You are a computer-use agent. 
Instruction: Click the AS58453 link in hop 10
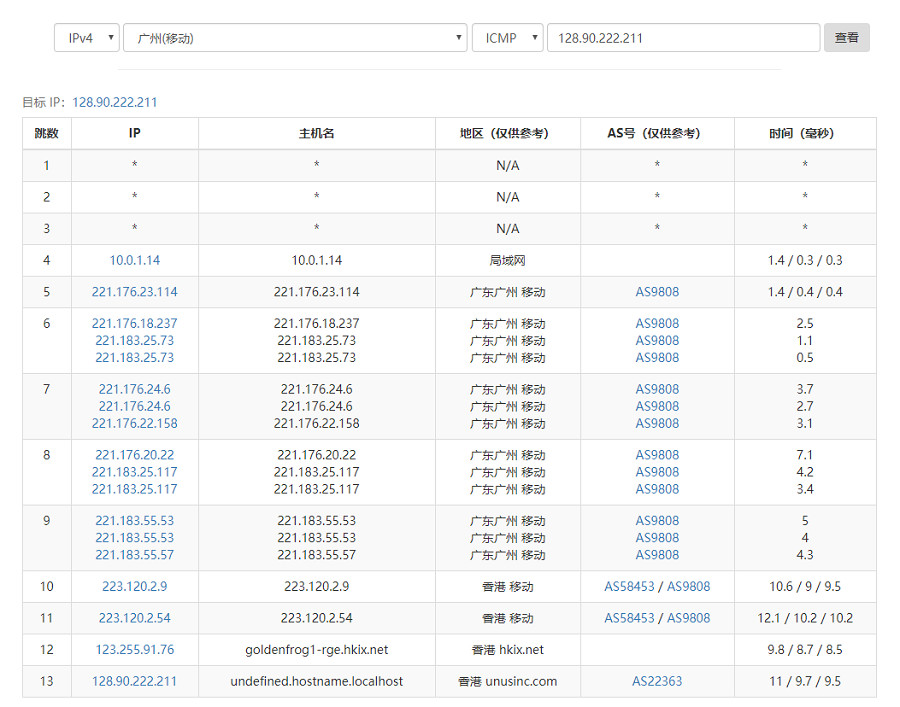point(629,586)
